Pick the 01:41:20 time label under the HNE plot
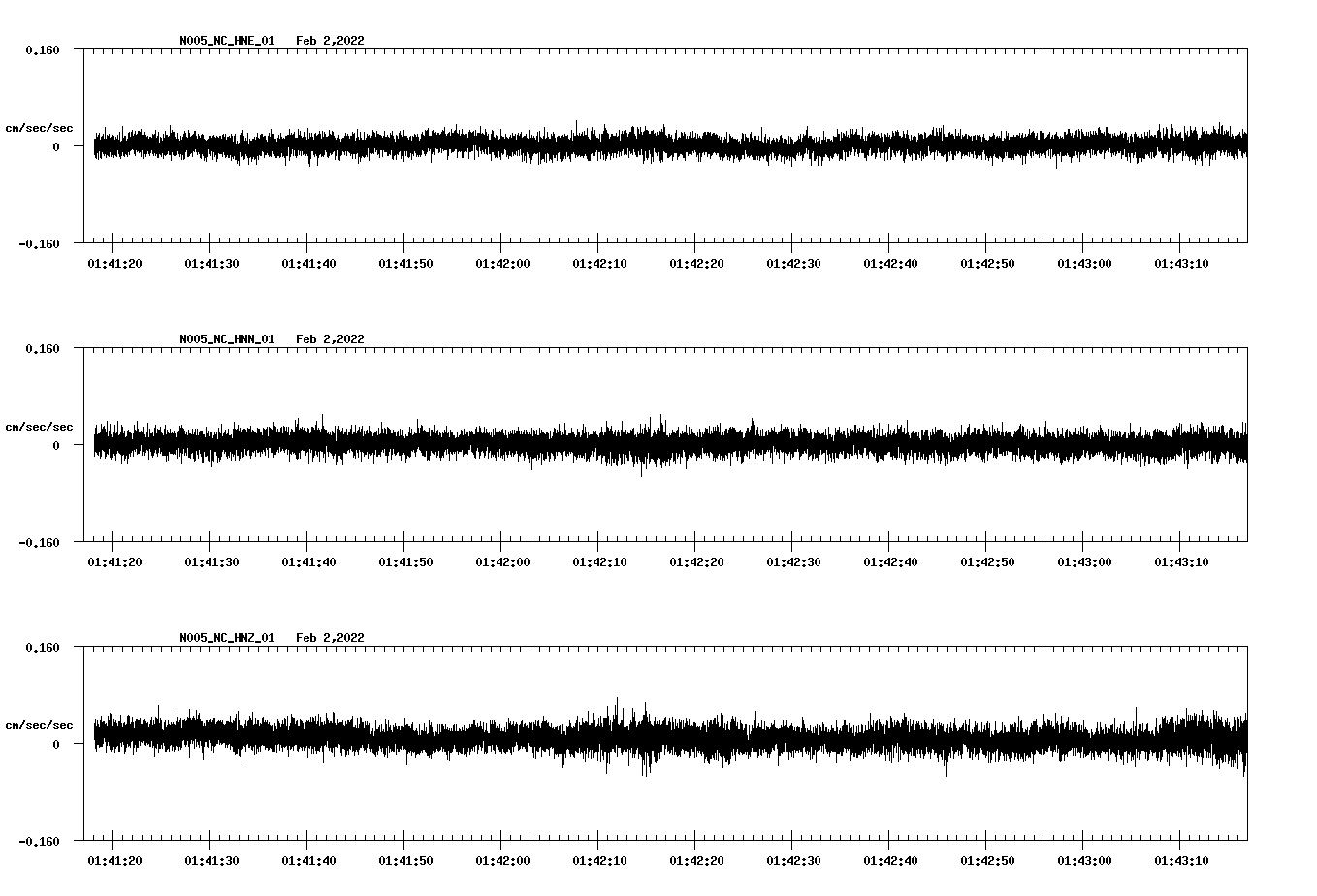 tap(114, 264)
